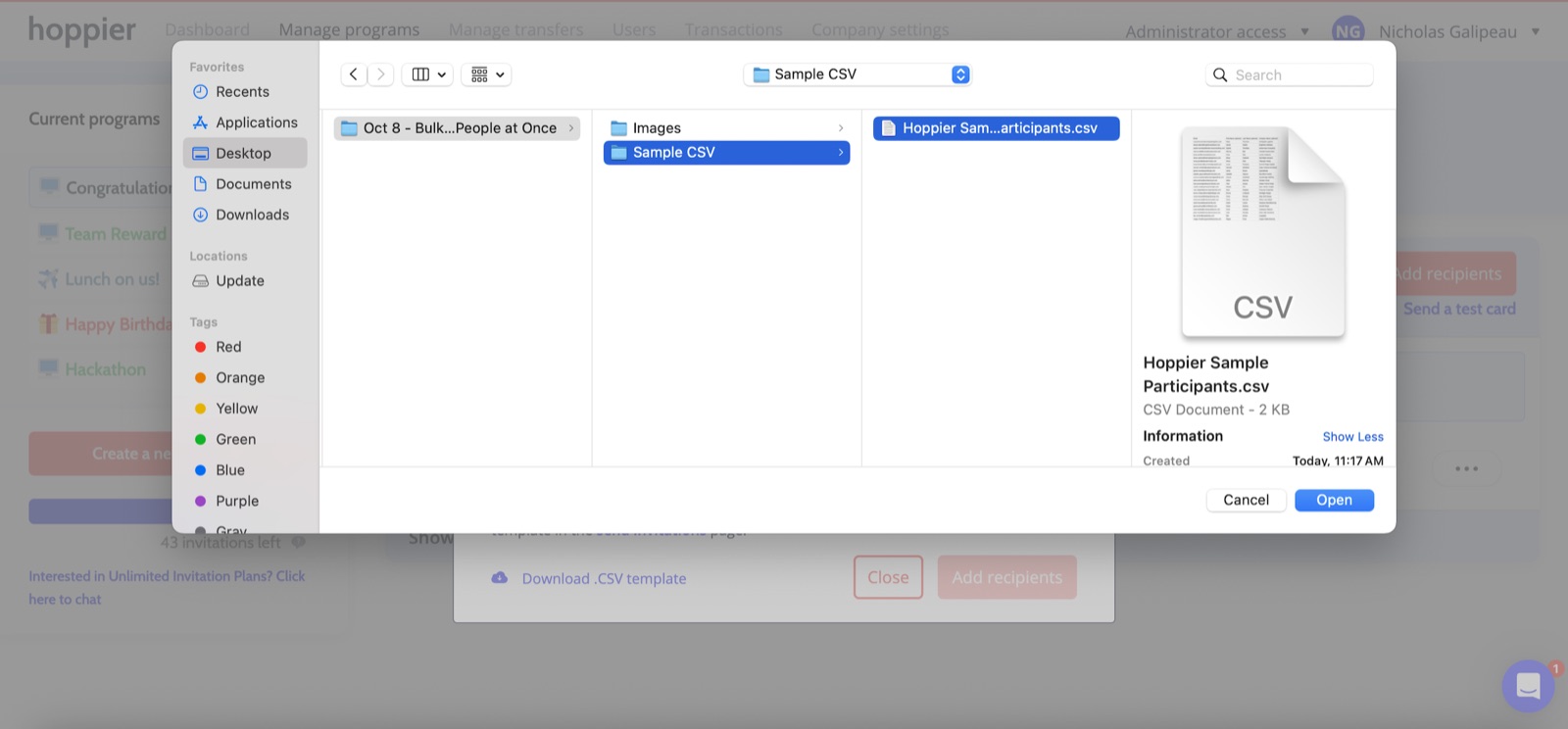Select the Update location in sidebar
This screenshot has height=729, width=1568.
click(x=244, y=281)
